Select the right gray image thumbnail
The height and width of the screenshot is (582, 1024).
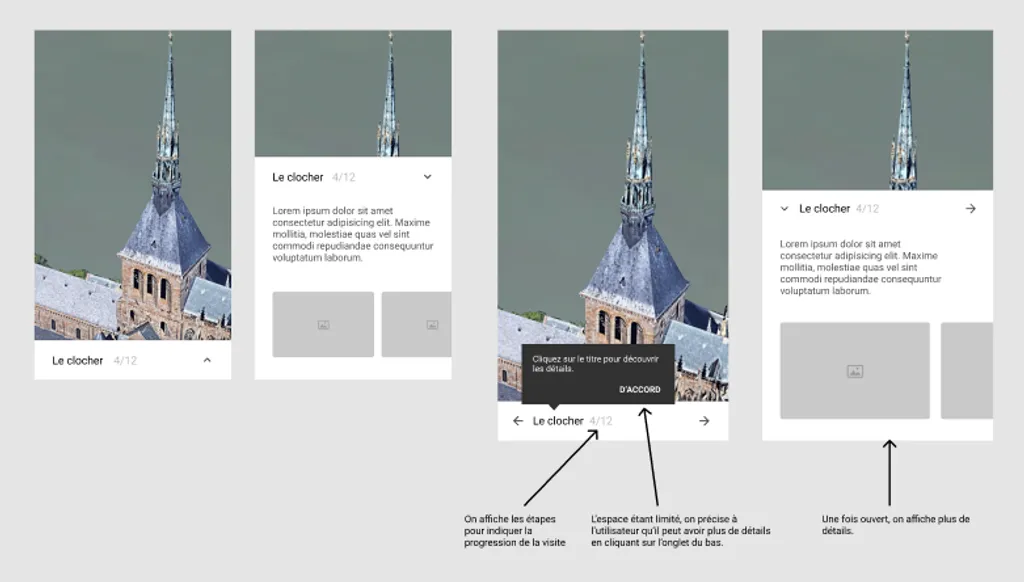point(418,323)
